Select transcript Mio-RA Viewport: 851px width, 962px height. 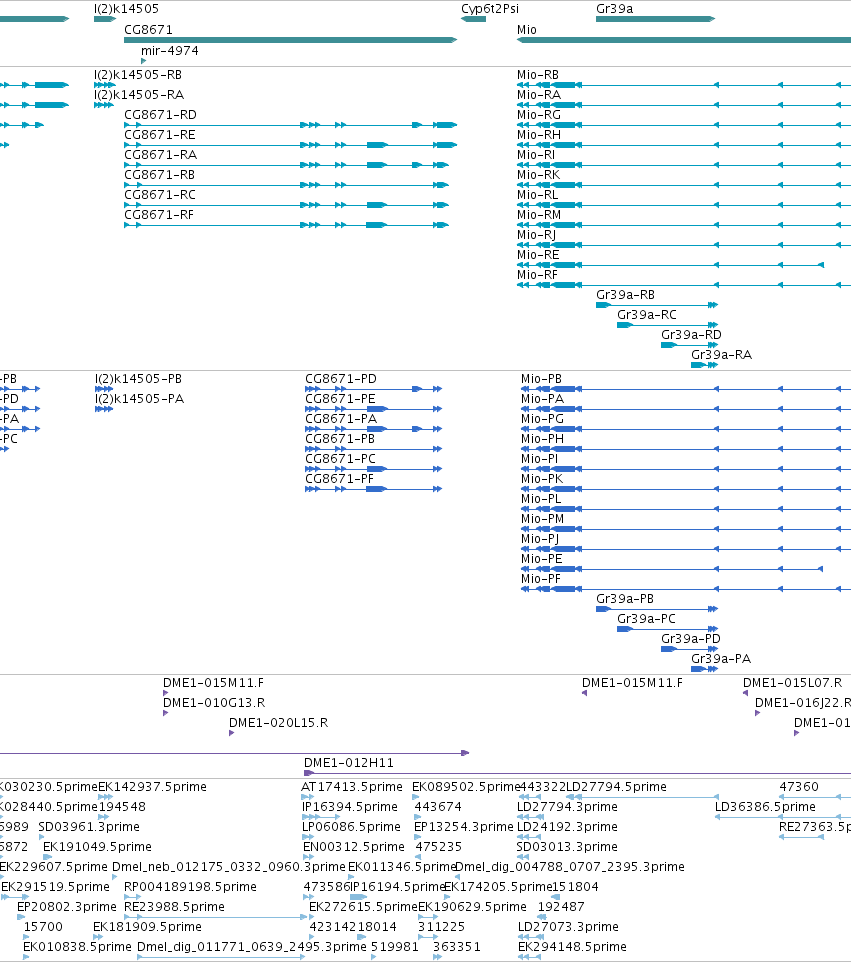point(684,105)
